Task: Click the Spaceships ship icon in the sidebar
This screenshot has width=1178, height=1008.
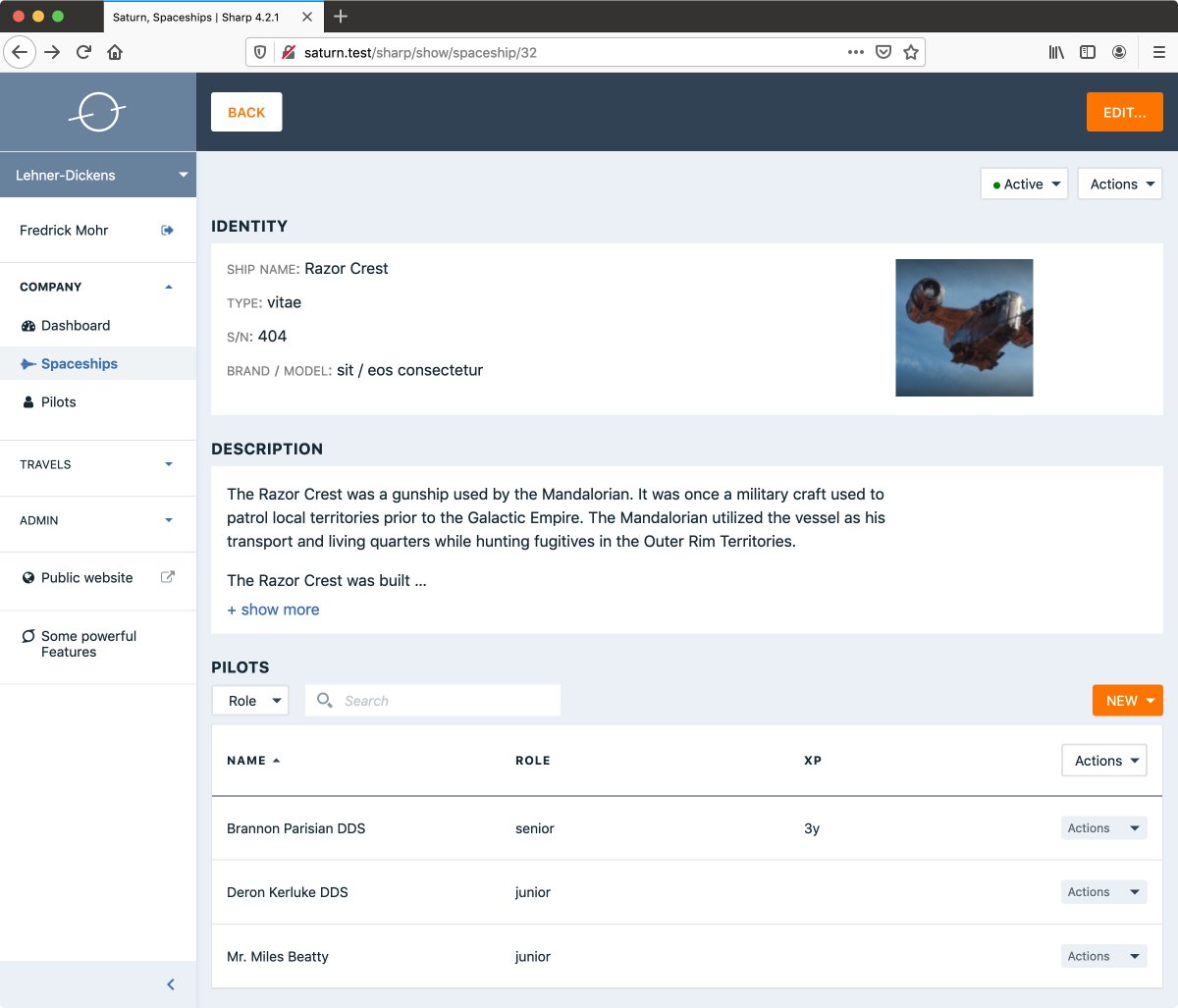Action: point(28,364)
